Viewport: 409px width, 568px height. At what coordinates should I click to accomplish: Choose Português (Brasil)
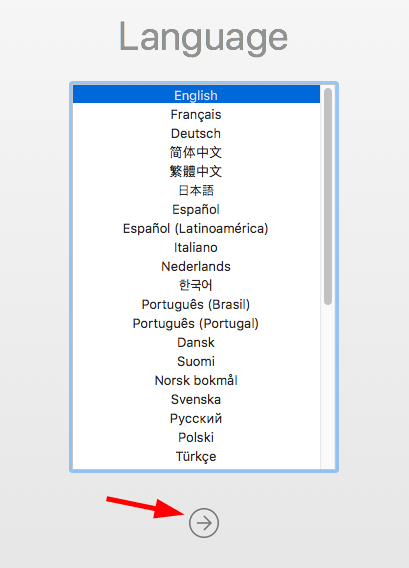(196, 304)
